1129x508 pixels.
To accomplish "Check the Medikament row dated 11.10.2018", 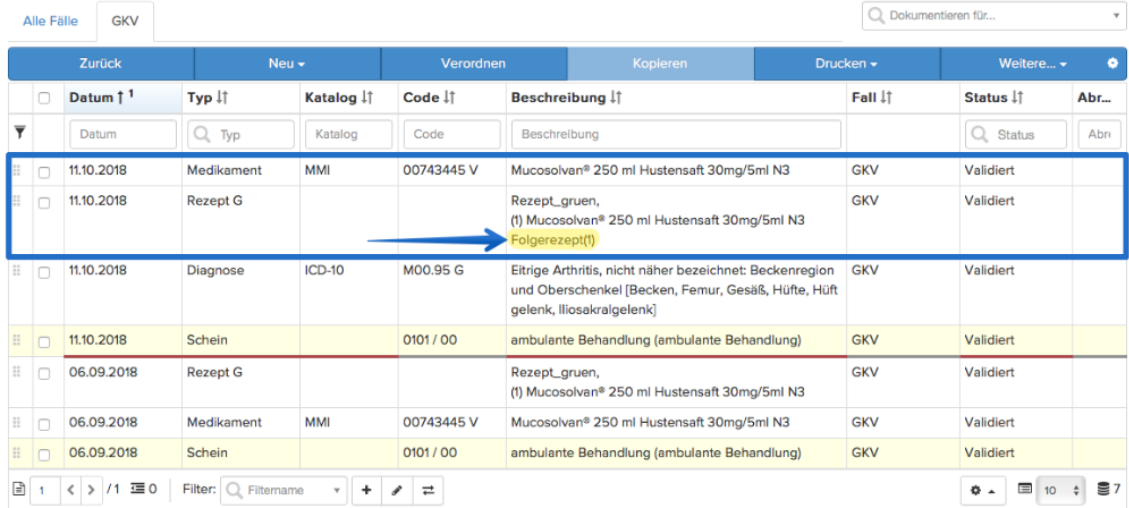I will (44, 172).
